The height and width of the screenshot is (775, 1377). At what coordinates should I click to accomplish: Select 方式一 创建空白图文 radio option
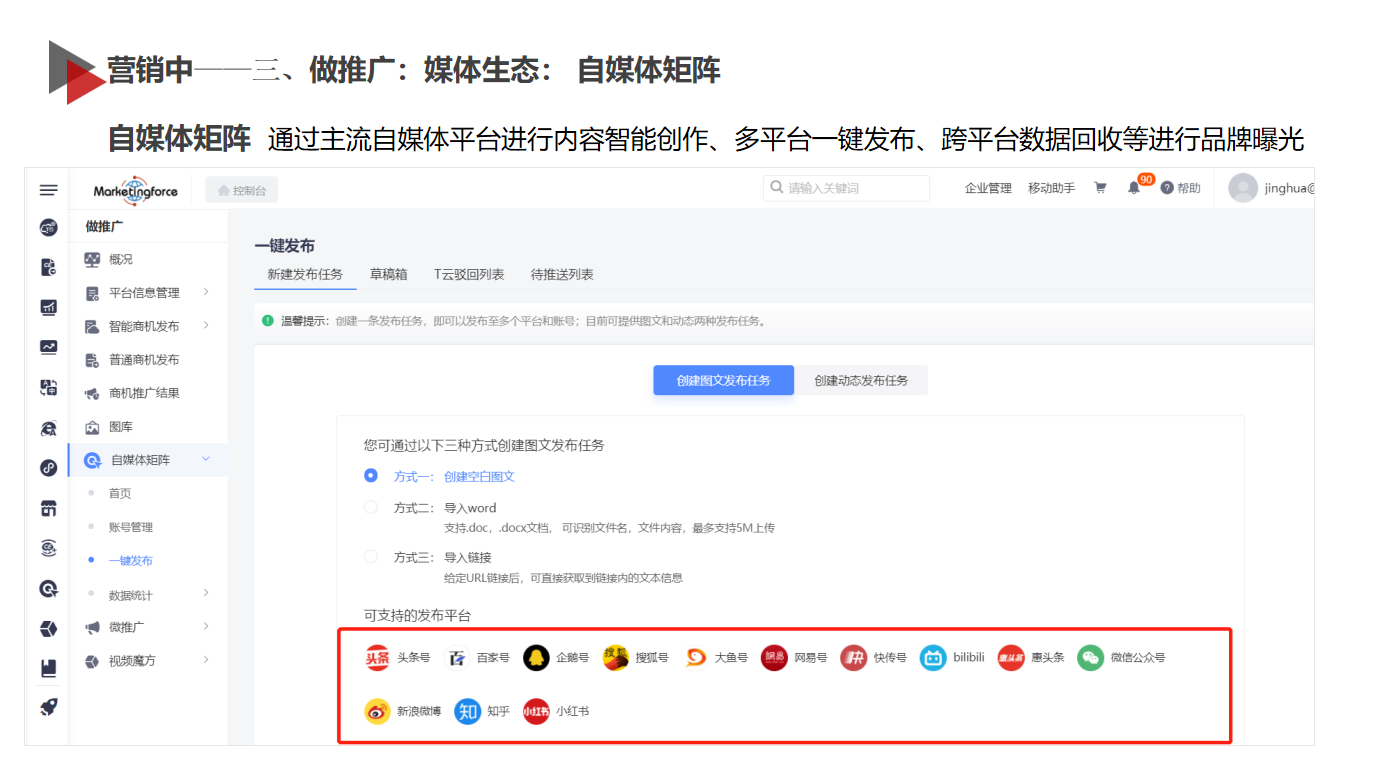pos(371,476)
